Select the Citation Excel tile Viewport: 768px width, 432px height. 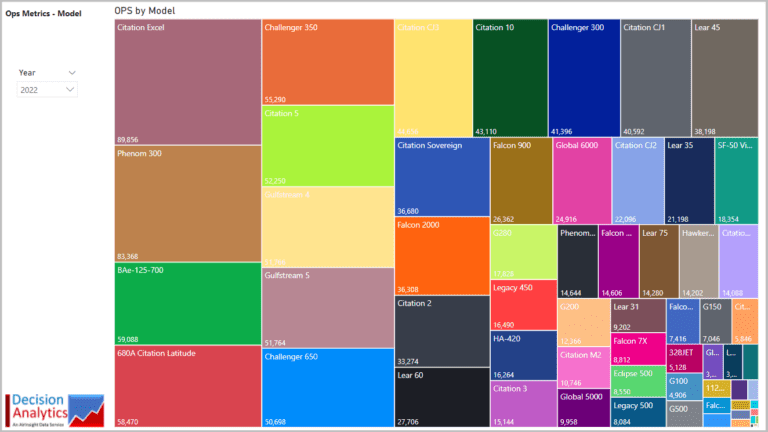tap(188, 82)
